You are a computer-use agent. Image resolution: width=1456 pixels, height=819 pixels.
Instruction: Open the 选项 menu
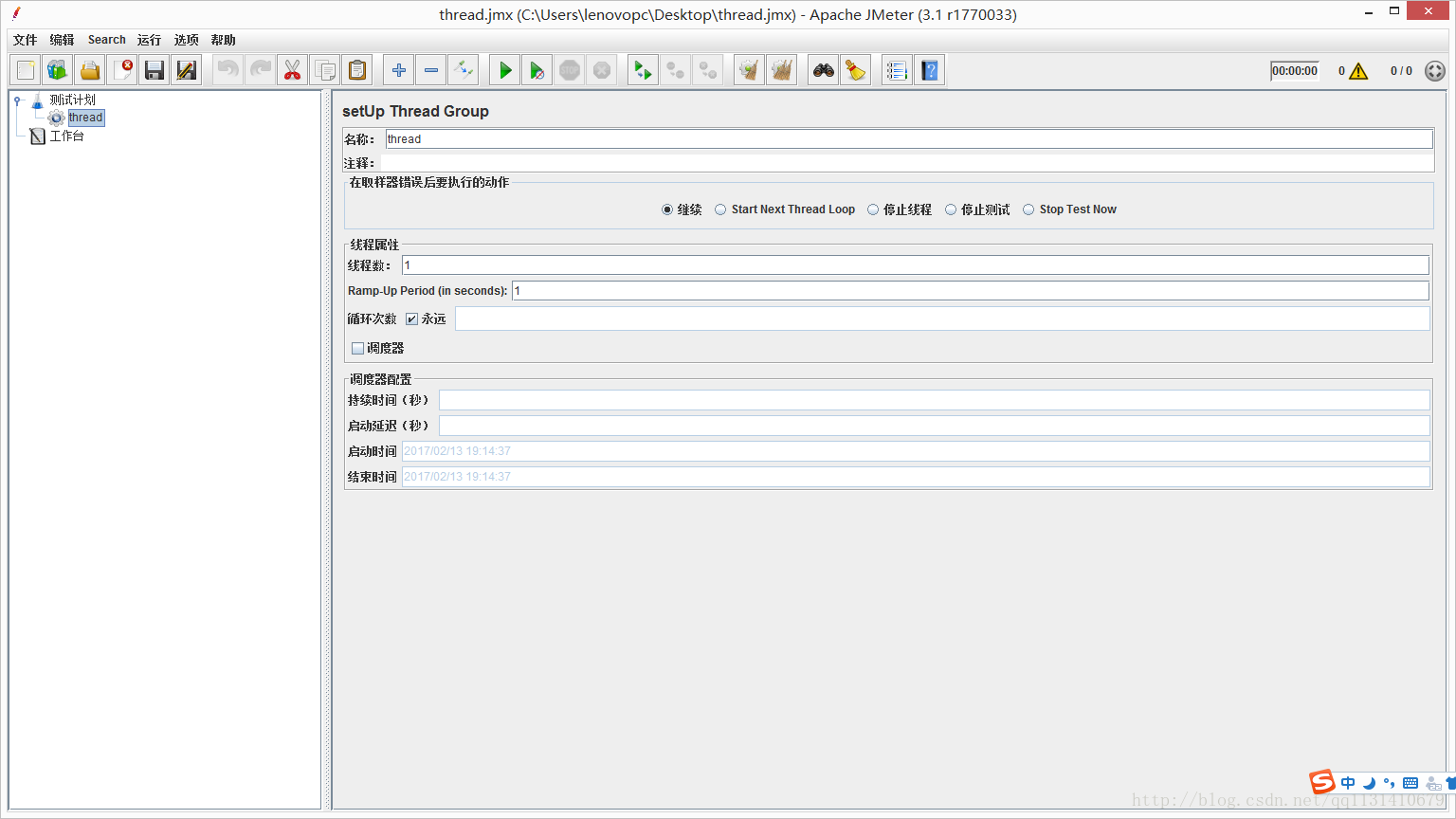click(x=186, y=40)
